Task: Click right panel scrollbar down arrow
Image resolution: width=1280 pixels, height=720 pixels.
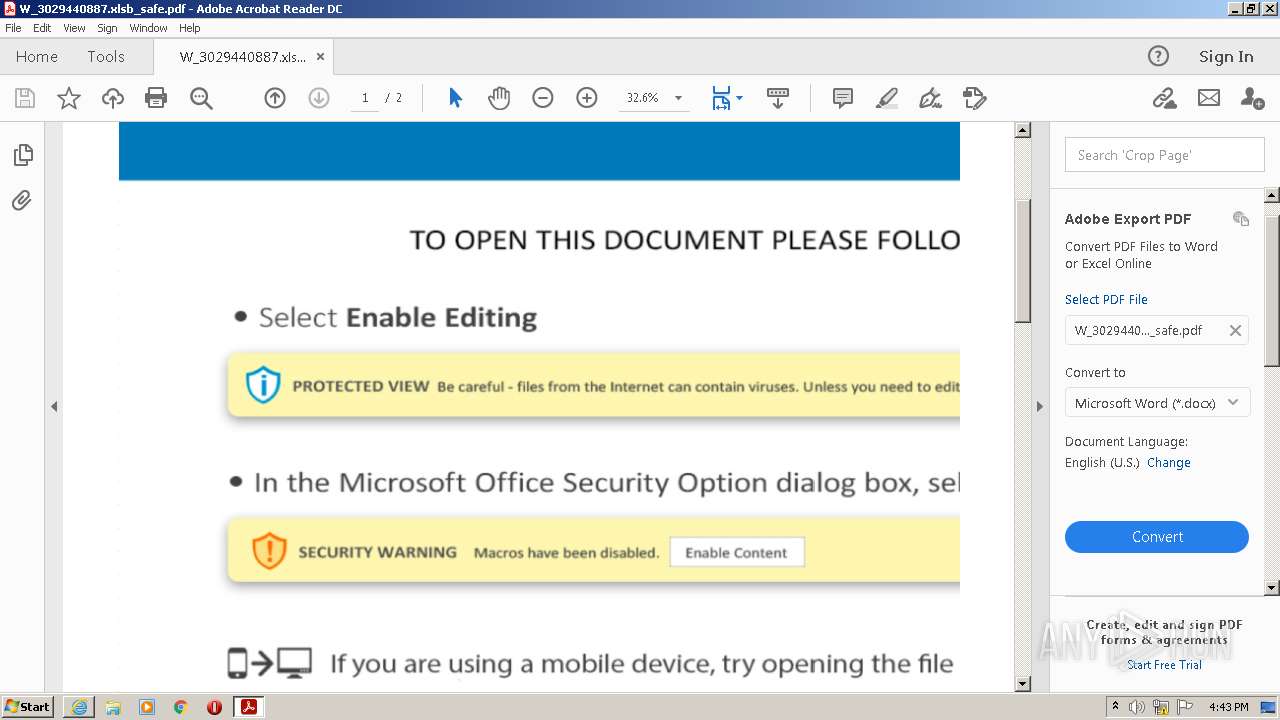Action: (x=1272, y=588)
